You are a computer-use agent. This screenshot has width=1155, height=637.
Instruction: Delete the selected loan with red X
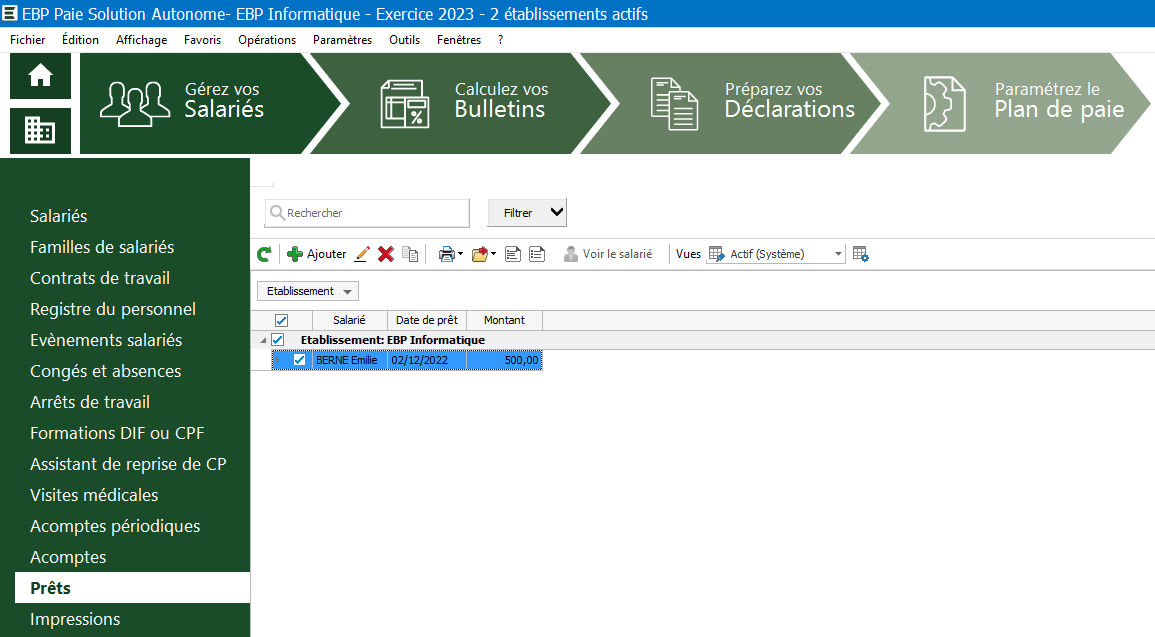coord(385,254)
